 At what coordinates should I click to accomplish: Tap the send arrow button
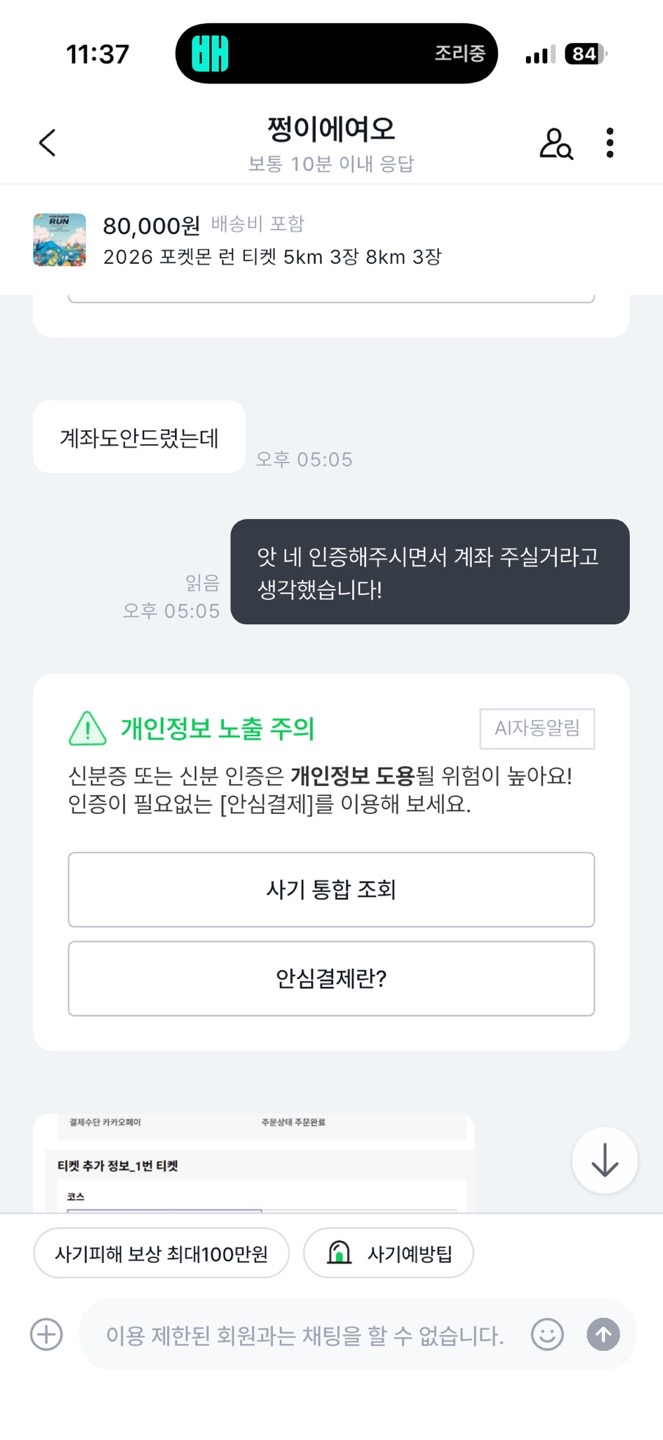pos(603,1334)
